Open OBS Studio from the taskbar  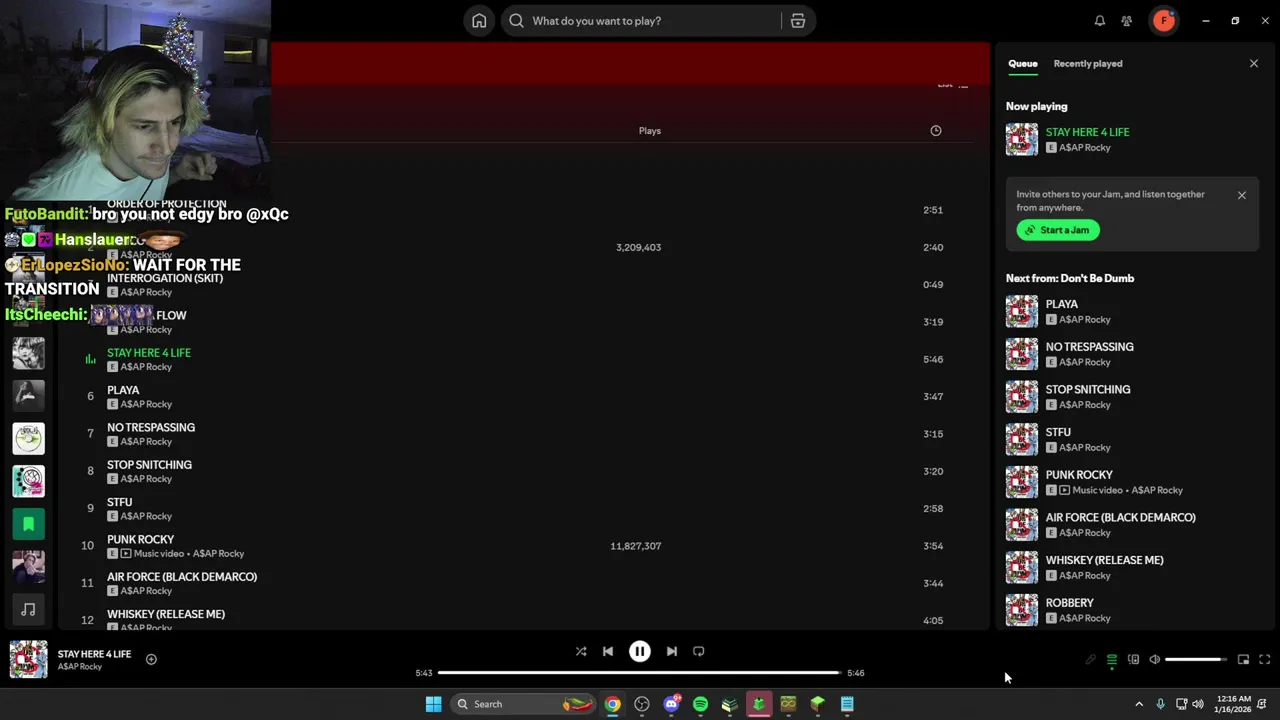click(x=642, y=704)
